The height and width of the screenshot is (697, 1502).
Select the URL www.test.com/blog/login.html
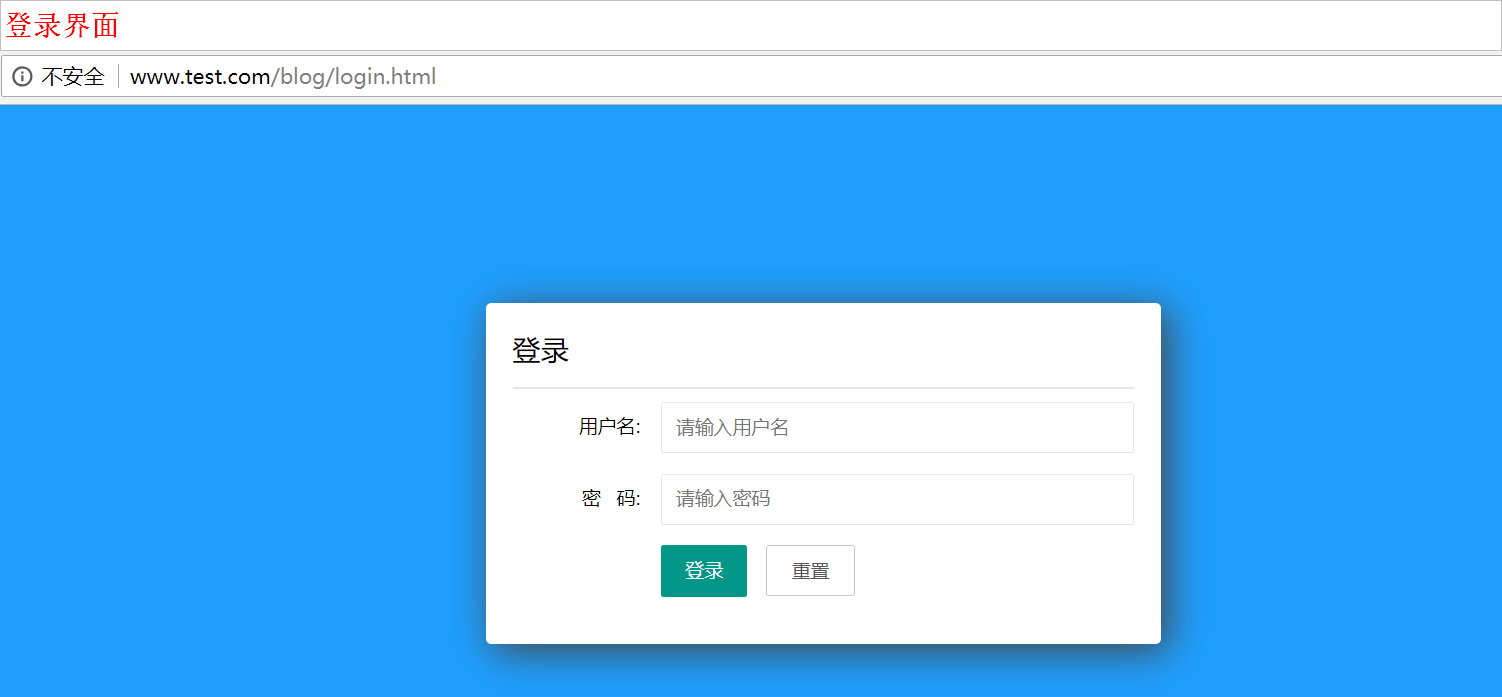tap(281, 76)
